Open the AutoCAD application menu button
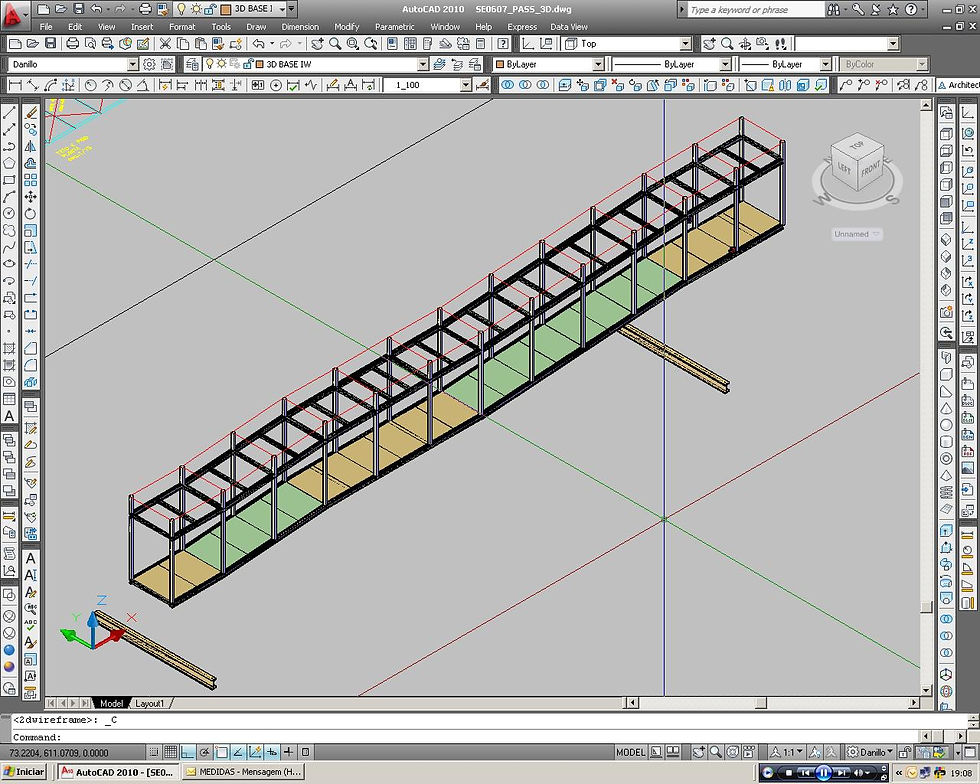980x784 pixels. point(15,14)
